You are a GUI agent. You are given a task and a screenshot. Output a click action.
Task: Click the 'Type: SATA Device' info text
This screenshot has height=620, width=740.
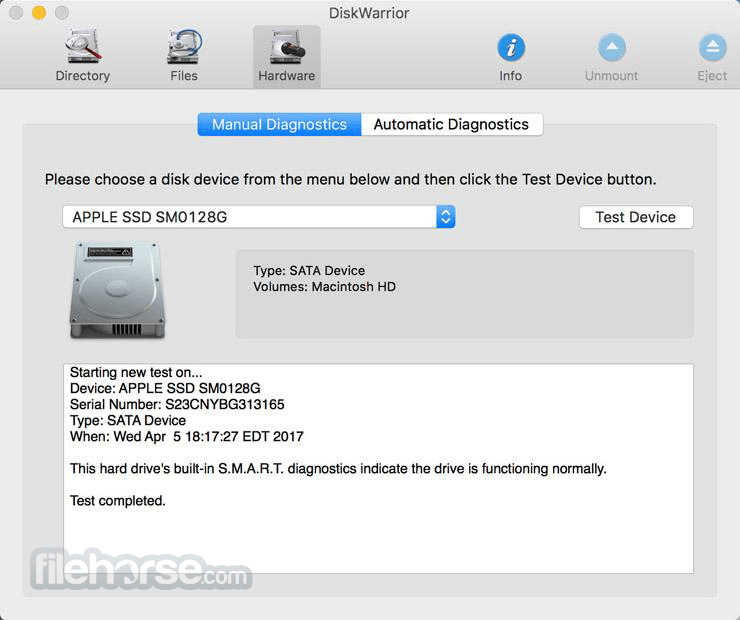309,271
